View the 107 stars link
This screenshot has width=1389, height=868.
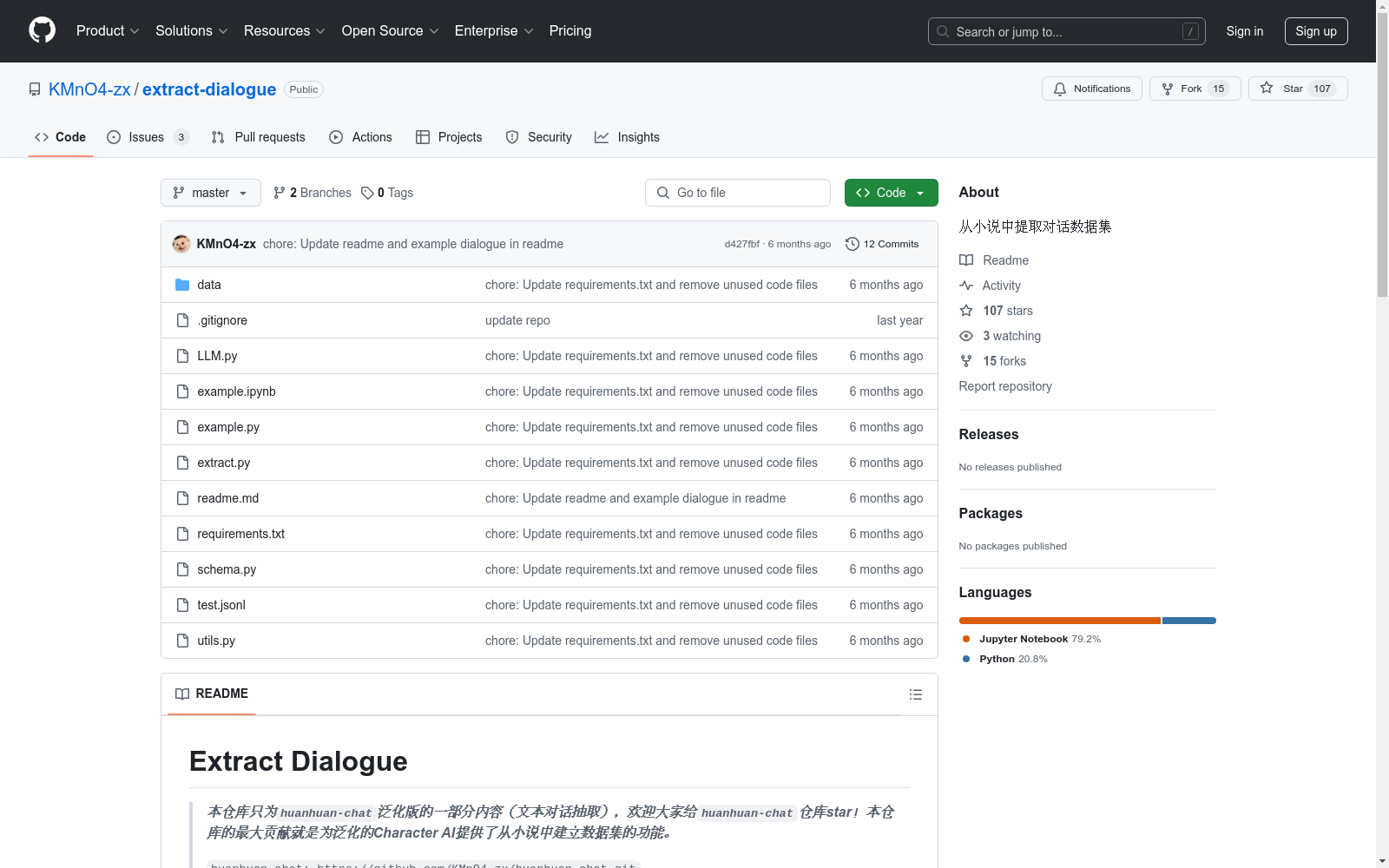(x=996, y=311)
